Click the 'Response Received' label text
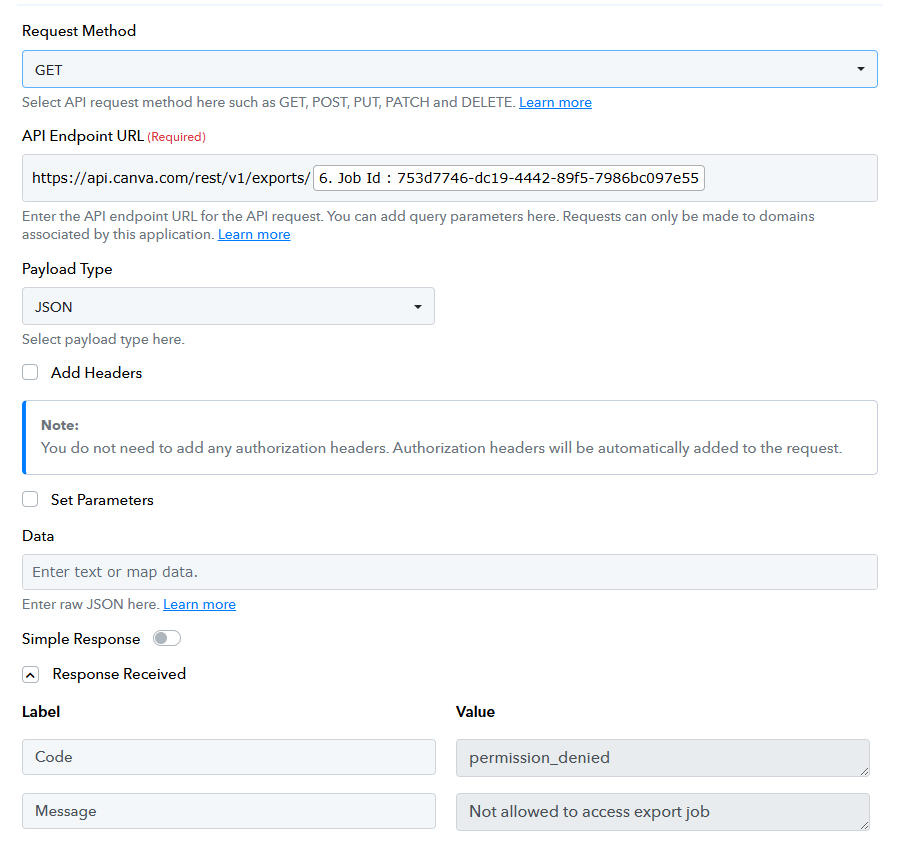 click(x=119, y=674)
